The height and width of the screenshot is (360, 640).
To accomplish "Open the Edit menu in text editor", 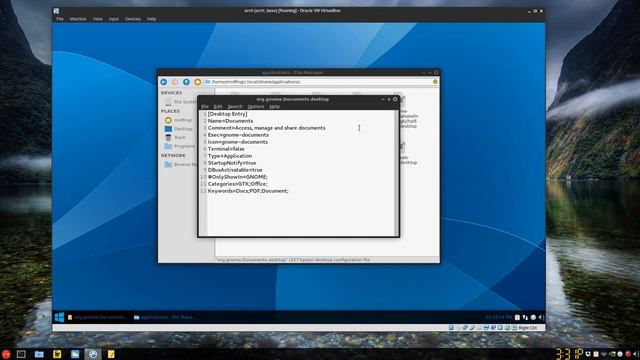I will tap(218, 107).
